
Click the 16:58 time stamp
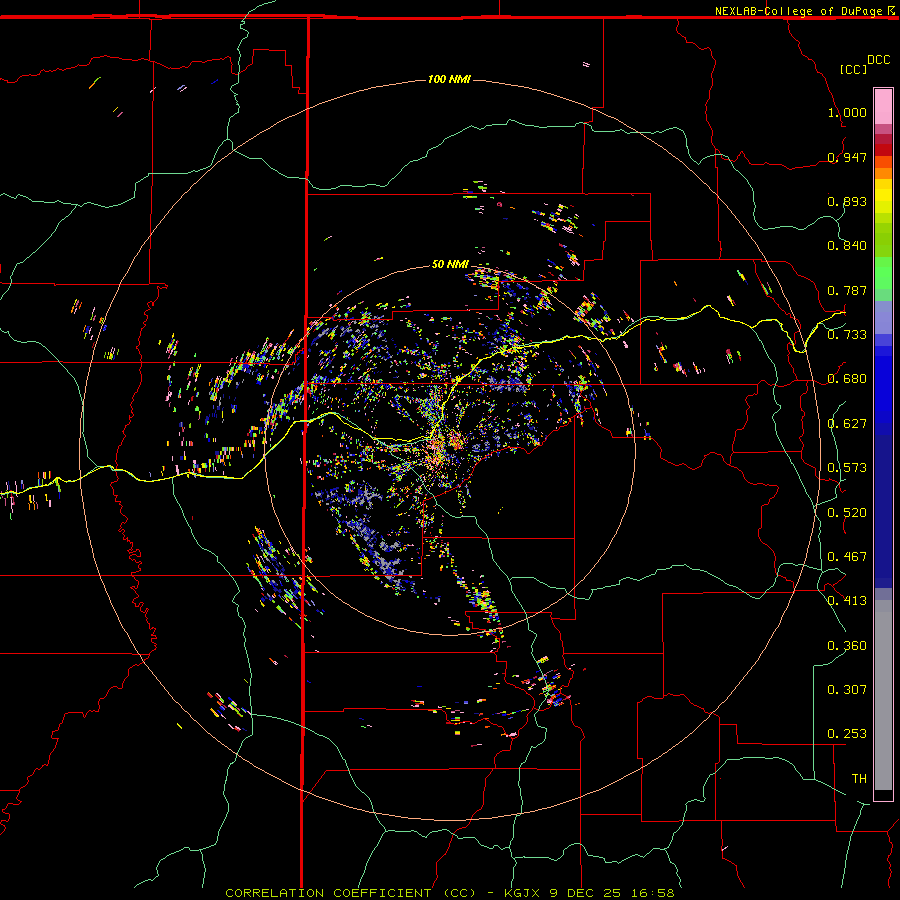(x=655, y=893)
